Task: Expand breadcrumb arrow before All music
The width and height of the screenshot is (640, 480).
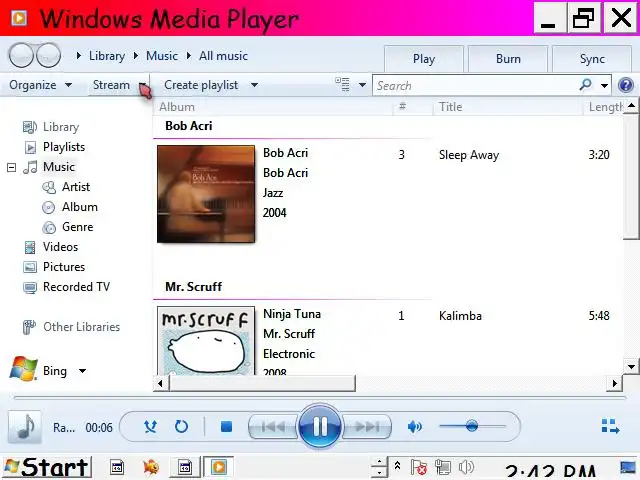Action: click(189, 56)
